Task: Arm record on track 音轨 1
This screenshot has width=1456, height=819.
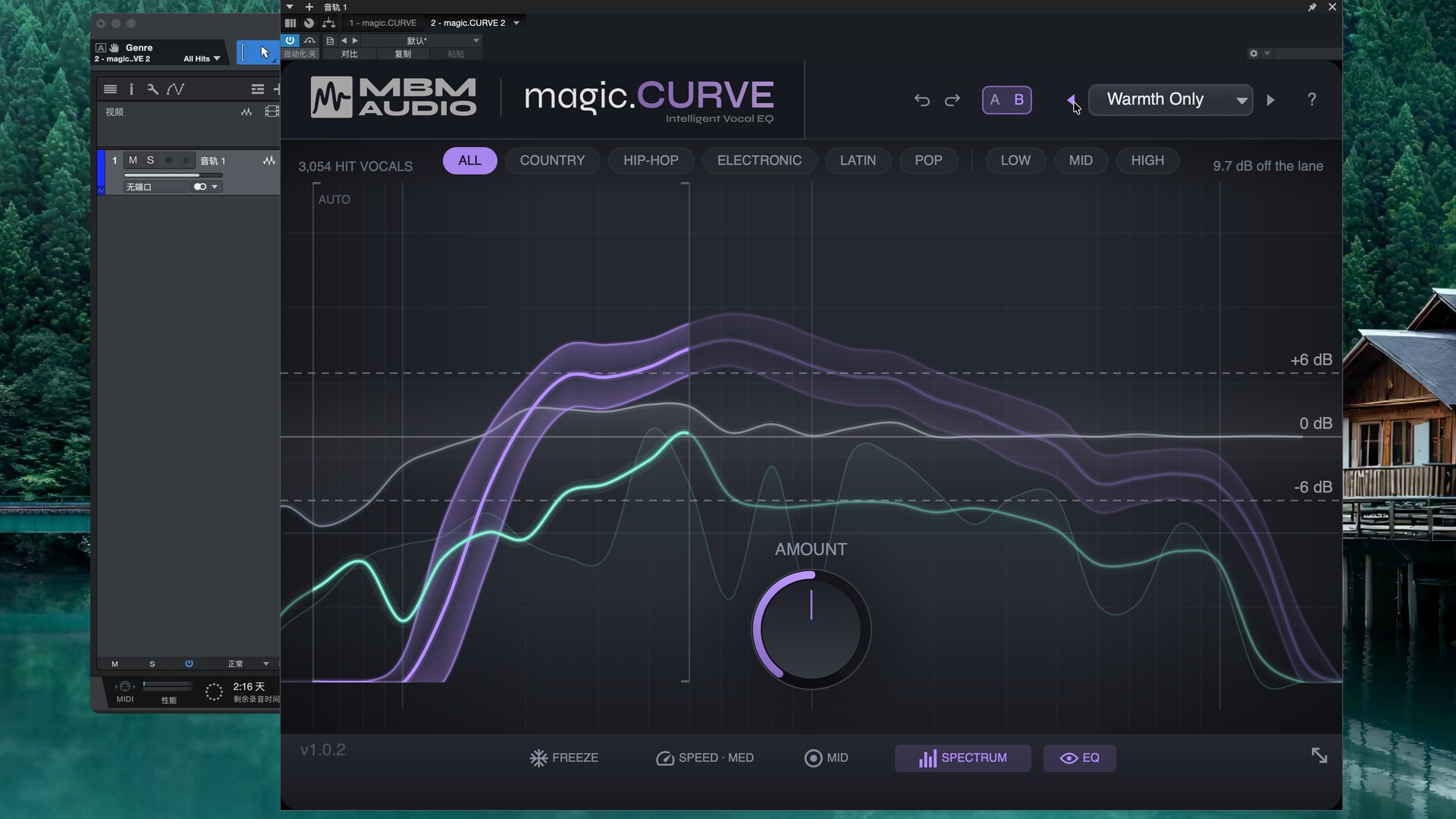Action: (x=168, y=160)
